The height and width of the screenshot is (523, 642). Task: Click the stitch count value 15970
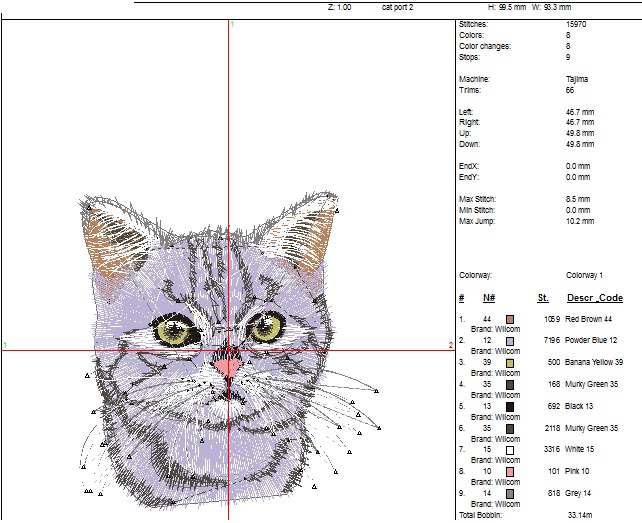point(576,23)
